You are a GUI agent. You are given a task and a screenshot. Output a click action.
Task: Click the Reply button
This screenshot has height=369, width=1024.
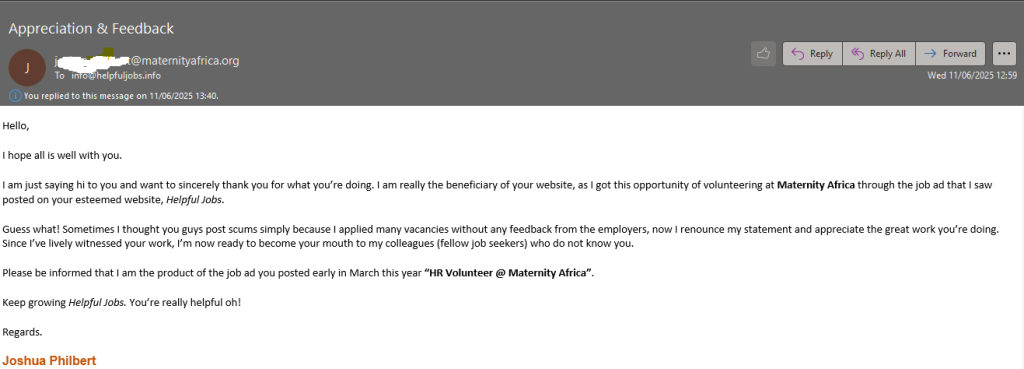point(812,54)
